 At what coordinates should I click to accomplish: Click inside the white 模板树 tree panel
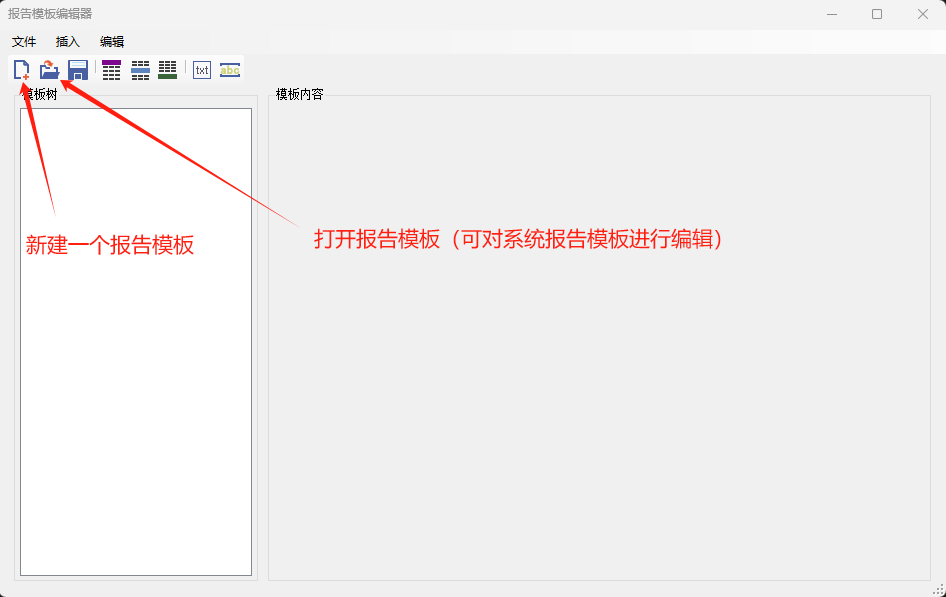136,342
